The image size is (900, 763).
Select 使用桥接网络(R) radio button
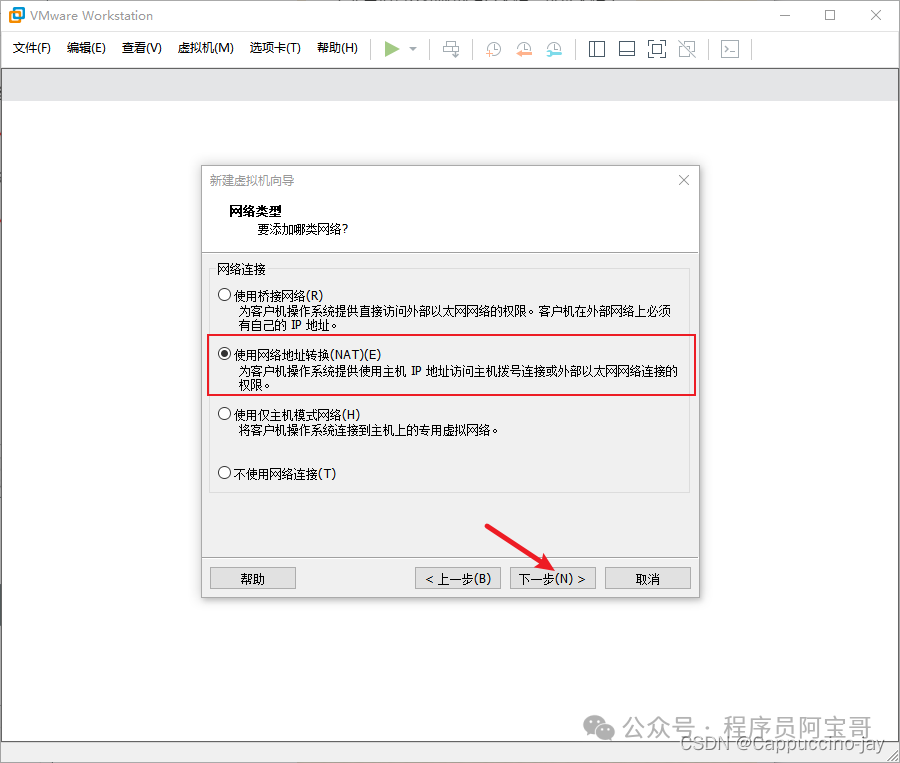click(x=224, y=295)
